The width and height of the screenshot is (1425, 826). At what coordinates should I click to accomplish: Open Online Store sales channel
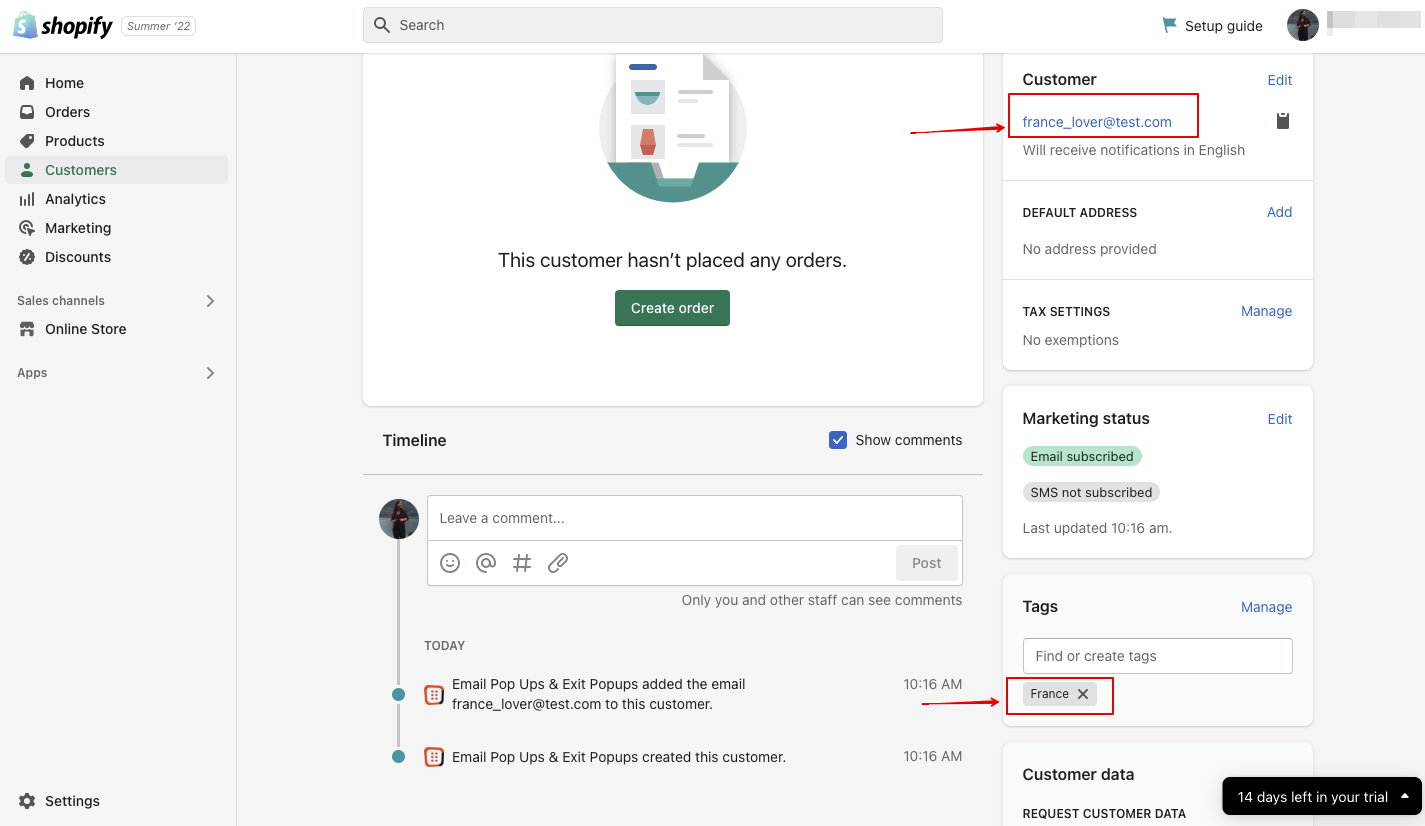point(85,329)
